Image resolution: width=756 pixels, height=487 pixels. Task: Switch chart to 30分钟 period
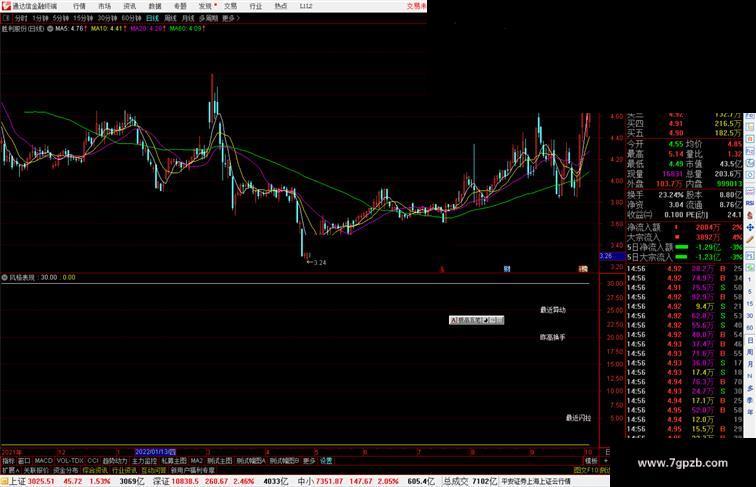point(108,18)
